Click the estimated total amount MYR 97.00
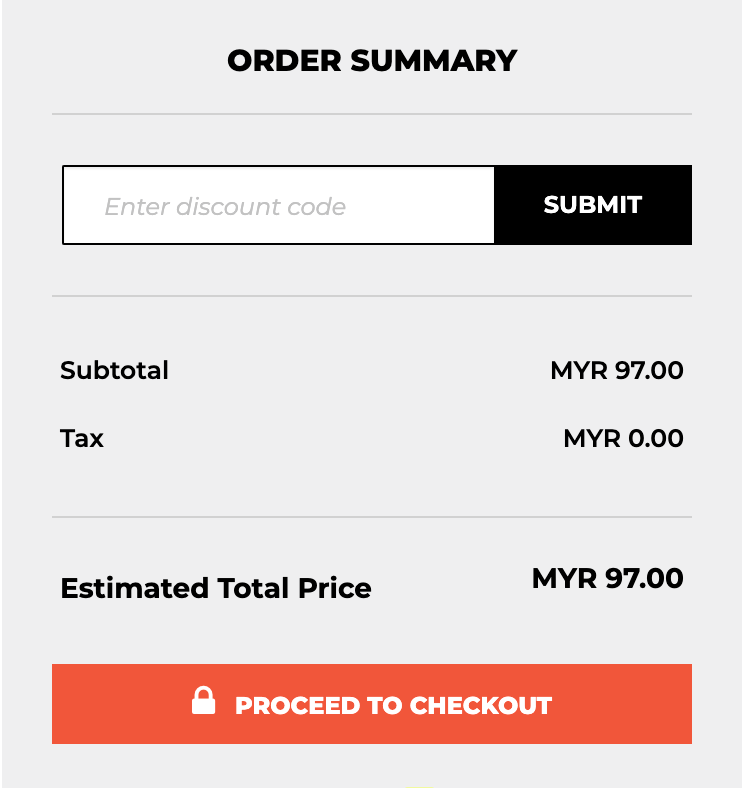The width and height of the screenshot is (744, 788). tap(608, 578)
